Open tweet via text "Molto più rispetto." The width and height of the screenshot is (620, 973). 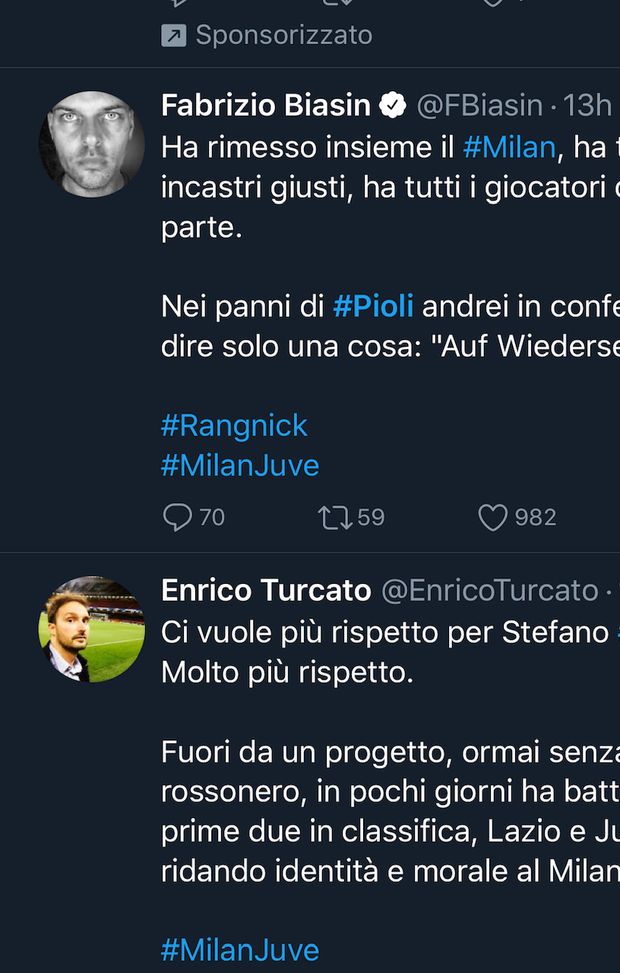[287, 672]
